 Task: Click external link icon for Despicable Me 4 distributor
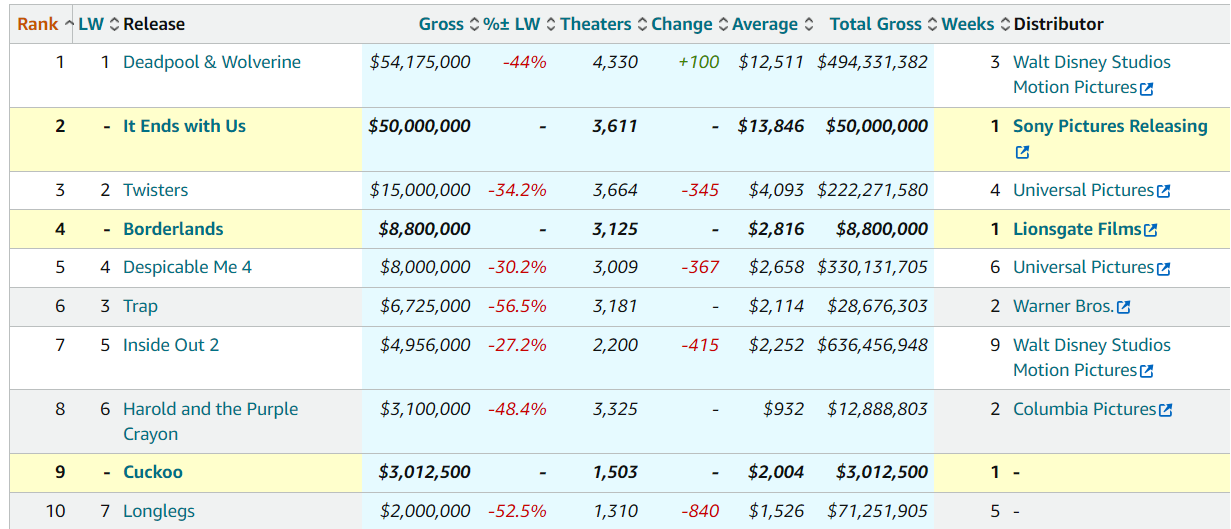[x=1163, y=268]
